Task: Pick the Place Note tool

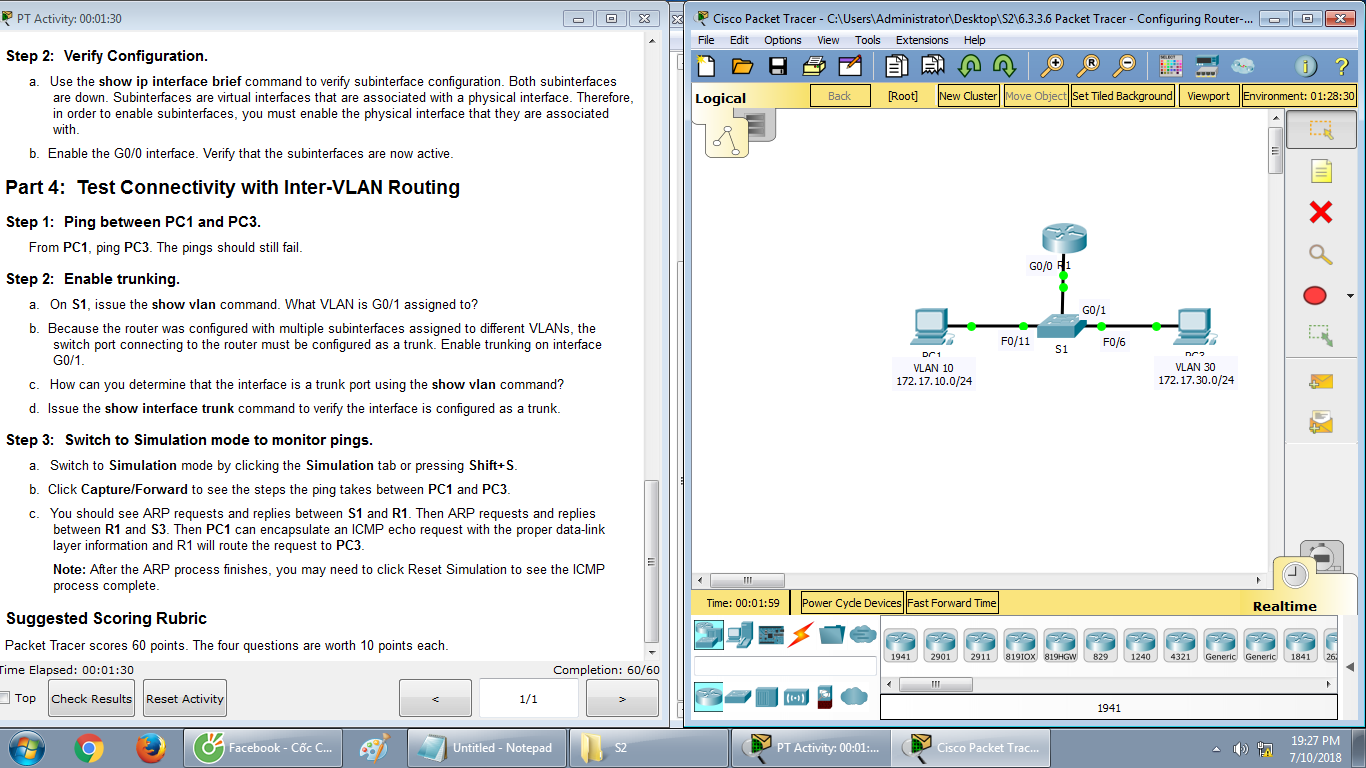Action: [1321, 171]
